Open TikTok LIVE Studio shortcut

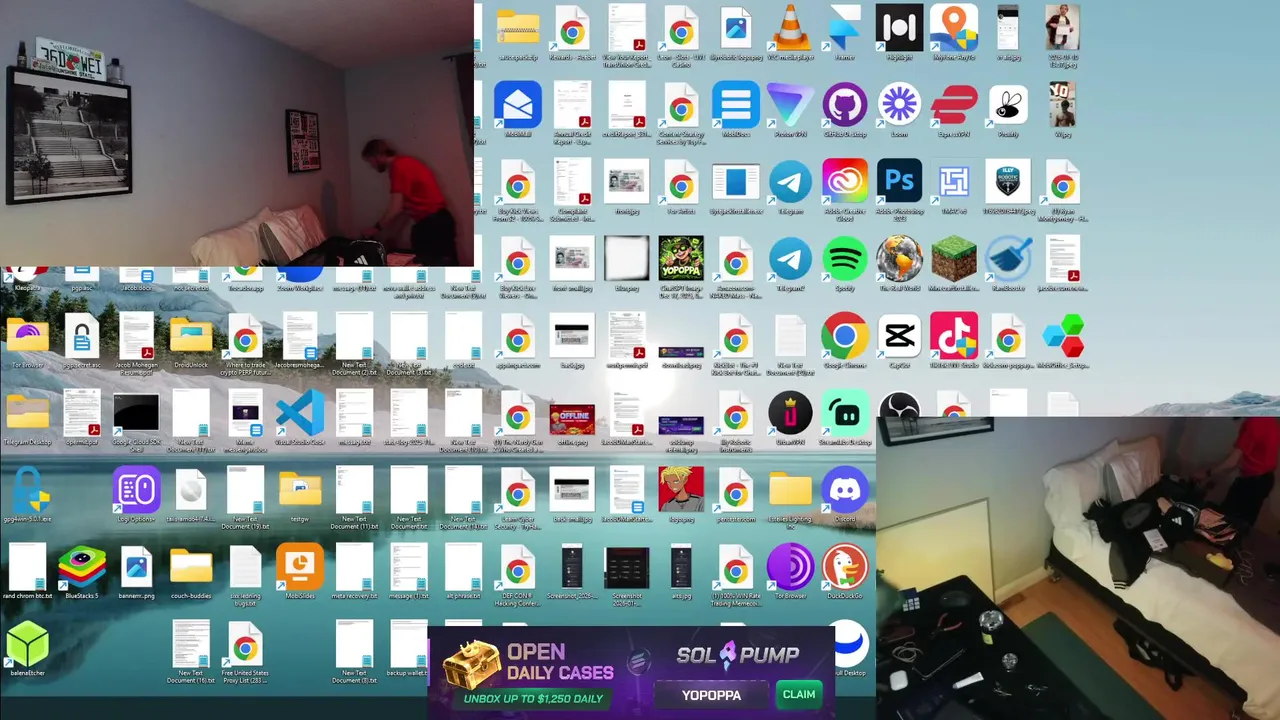click(953, 336)
